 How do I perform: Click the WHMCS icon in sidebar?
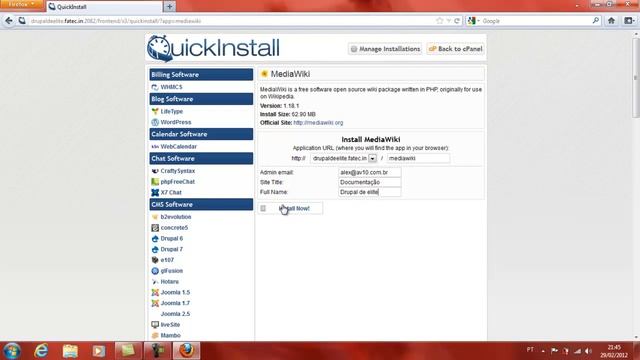155,87
